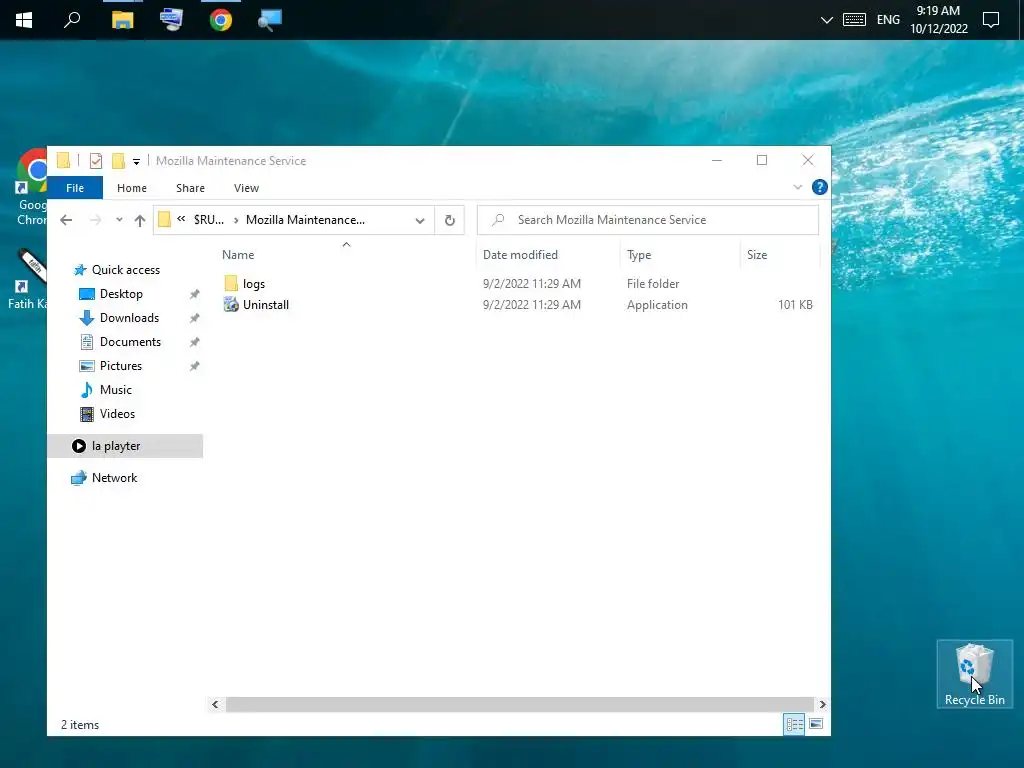The image size is (1024, 768).
Task: Click the 101 KB size cell
Action: (795, 305)
